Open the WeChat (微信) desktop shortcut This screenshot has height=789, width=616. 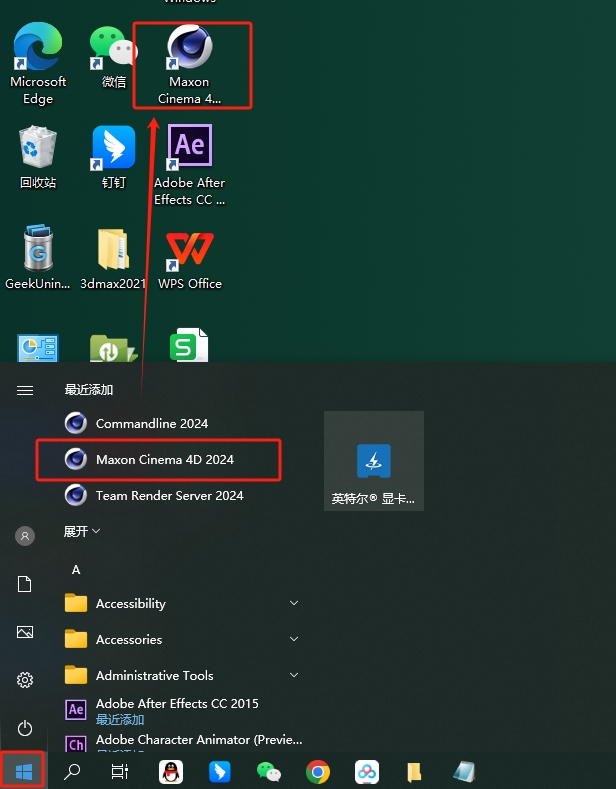tap(114, 57)
